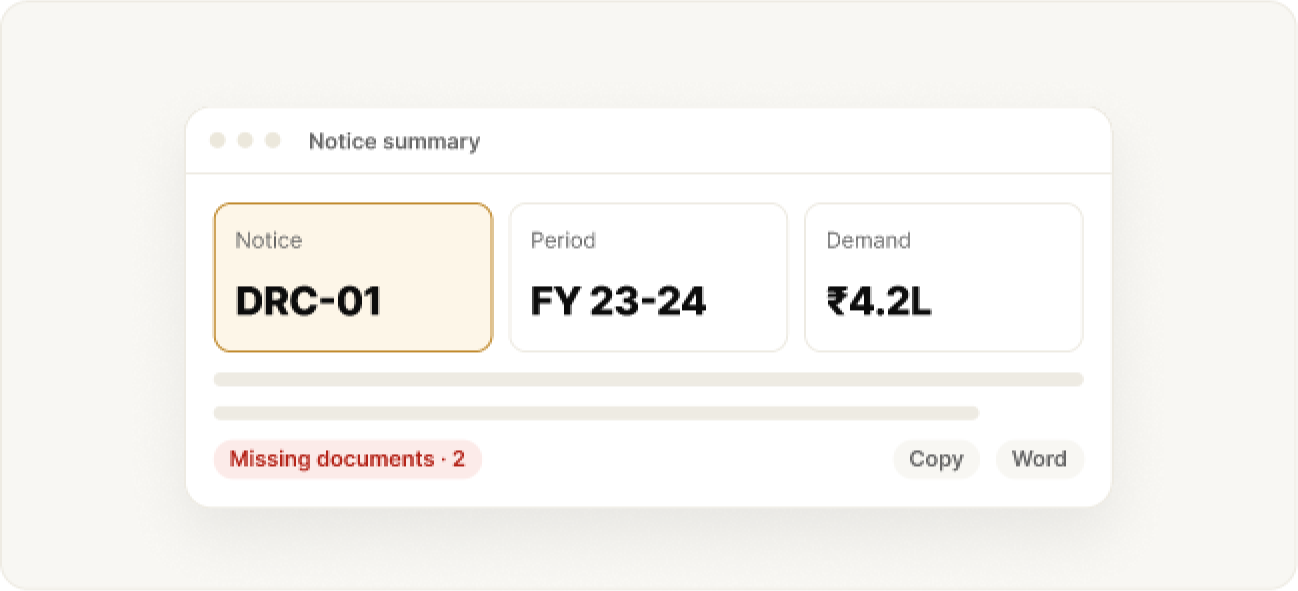Click the FY 23-24 period value
The width and height of the screenshot is (1298, 591).
coord(618,301)
